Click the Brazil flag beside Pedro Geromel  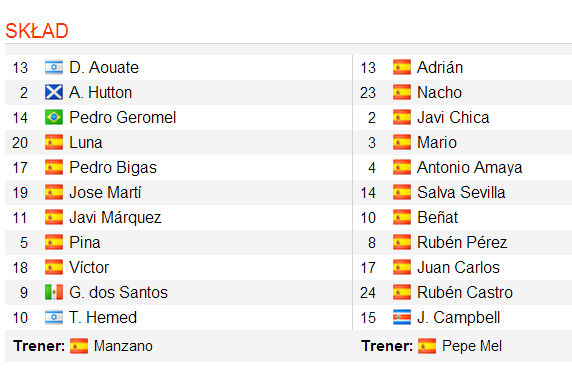(54, 117)
